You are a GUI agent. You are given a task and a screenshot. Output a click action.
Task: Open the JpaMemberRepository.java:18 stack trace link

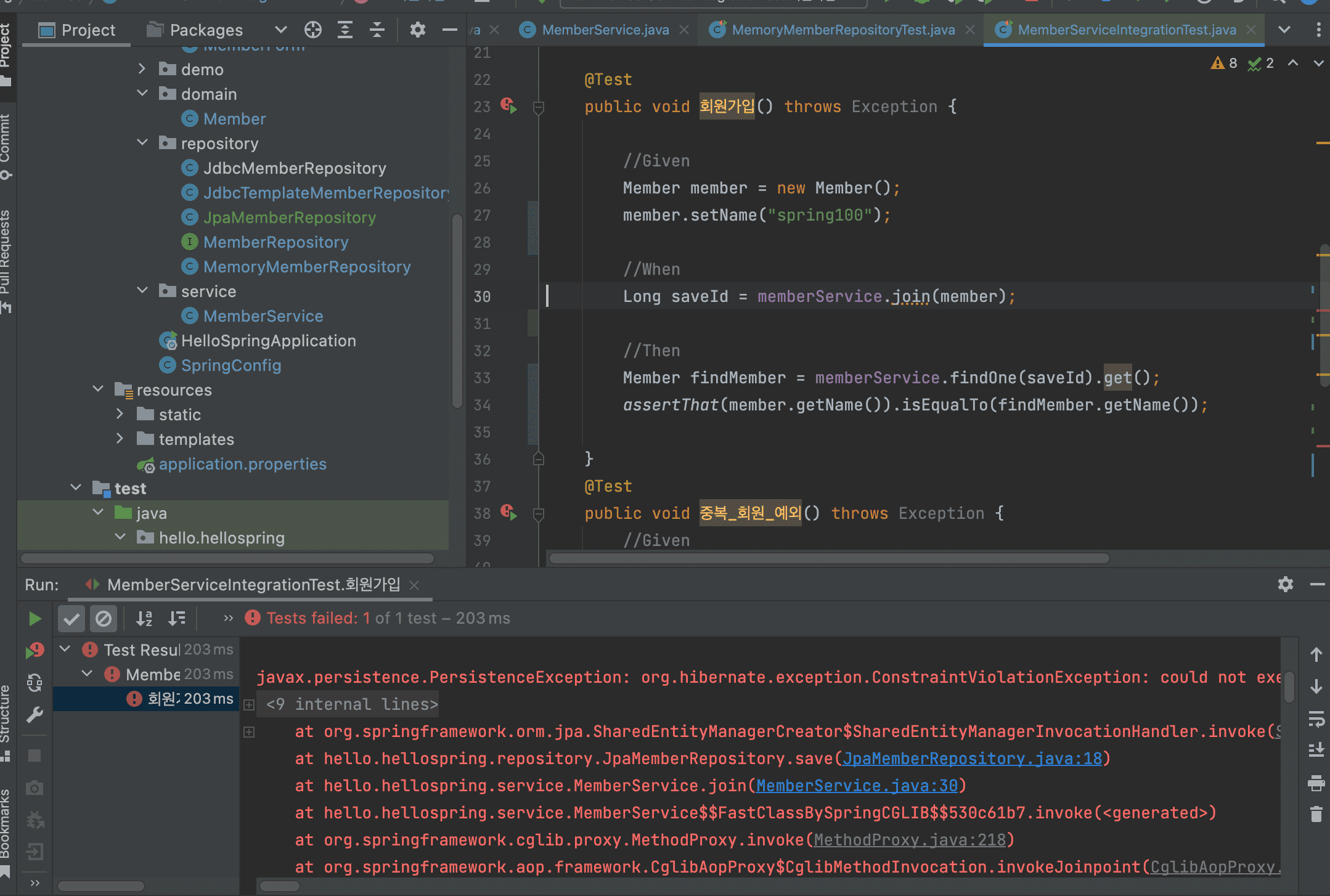pyautogui.click(x=972, y=759)
